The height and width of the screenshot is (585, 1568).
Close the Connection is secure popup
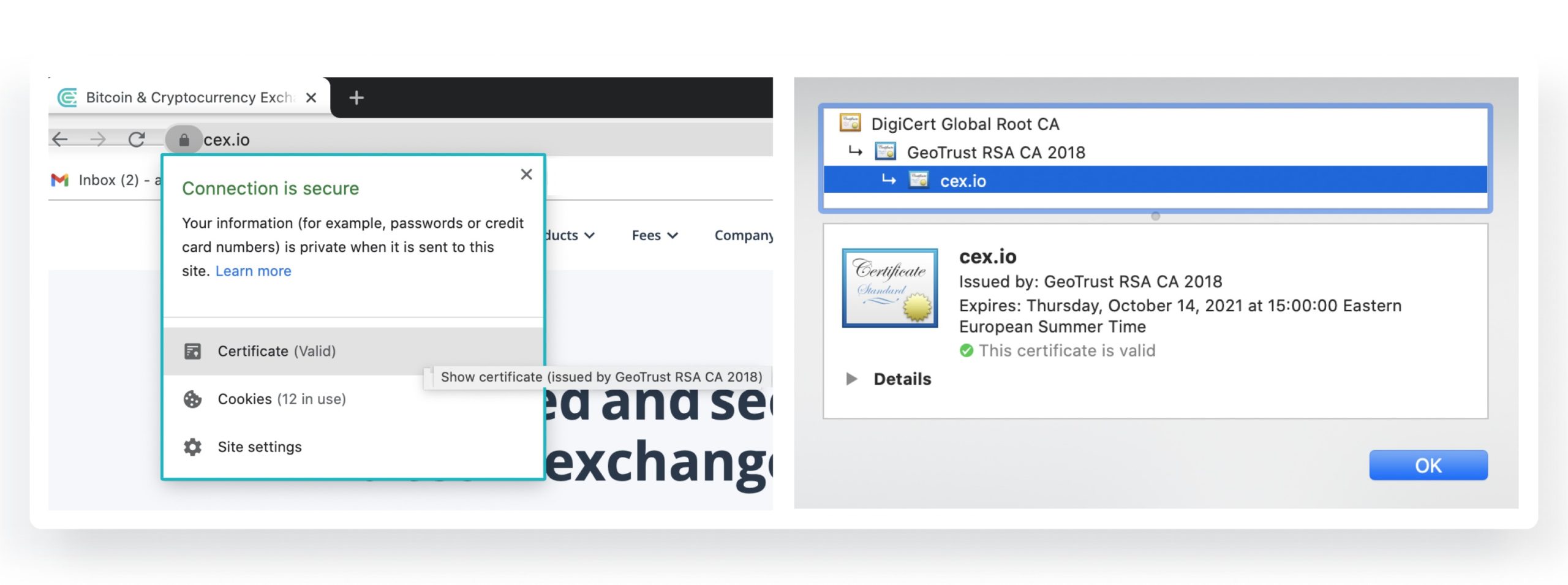coord(526,175)
